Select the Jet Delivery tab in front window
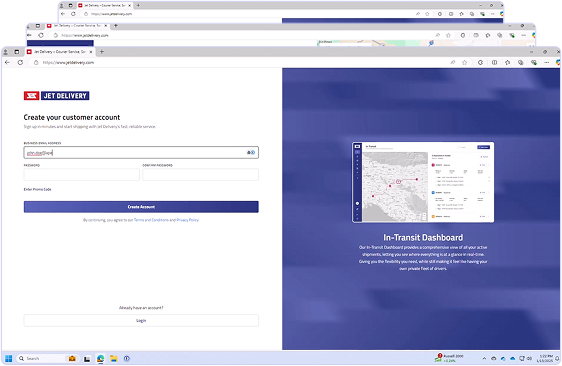Screen dimensions: 562x366 click(x=60, y=52)
